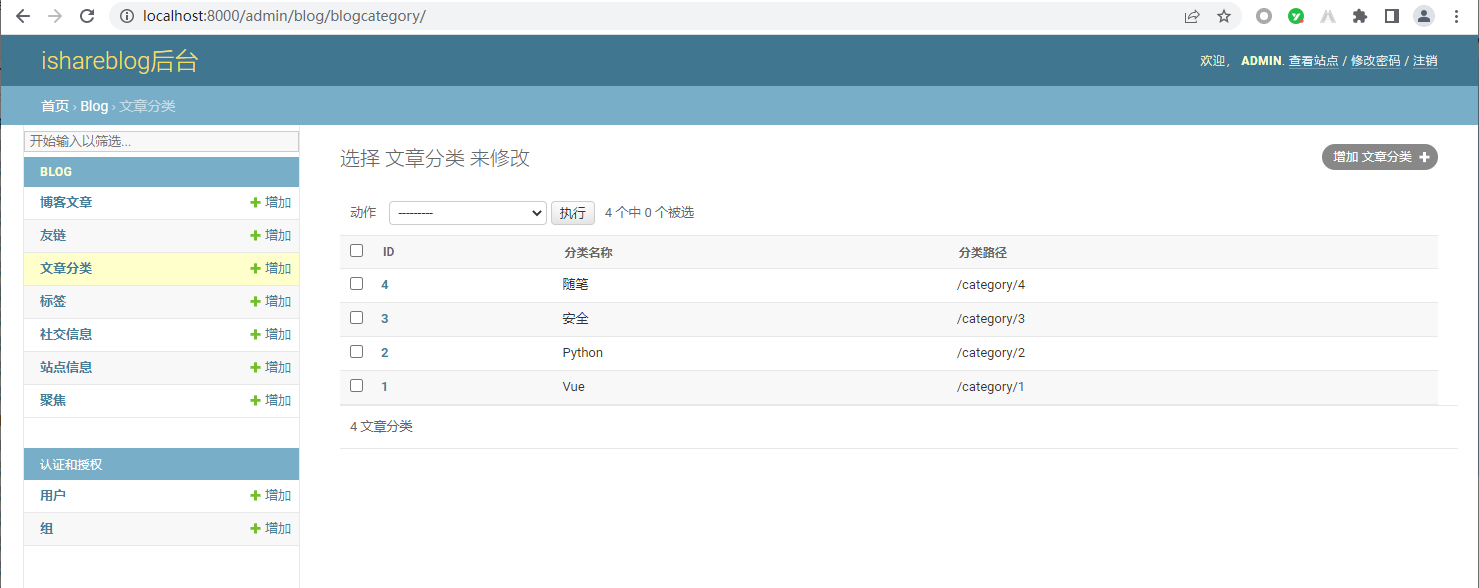Click the sidebar filter input field
This screenshot has height=588, width=1479.
[x=161, y=142]
